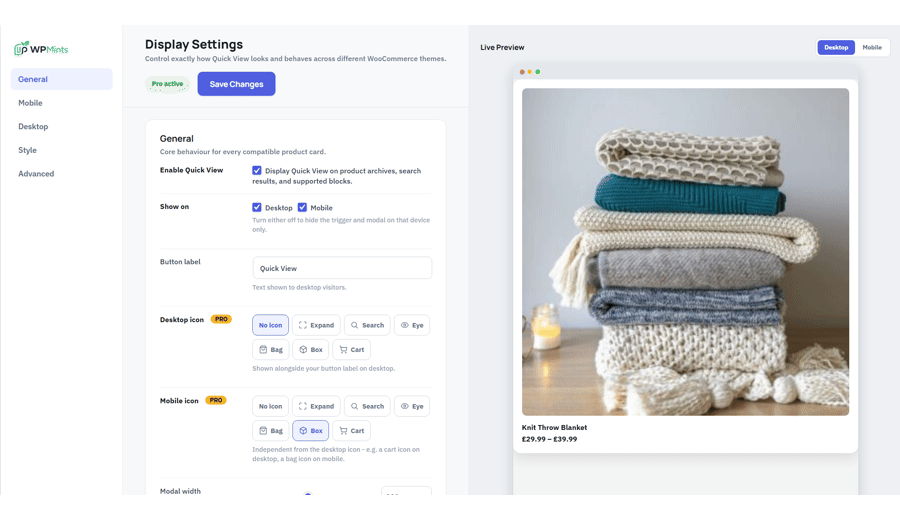Select No icon for Mobile icon
900x520 pixels.
coord(270,406)
